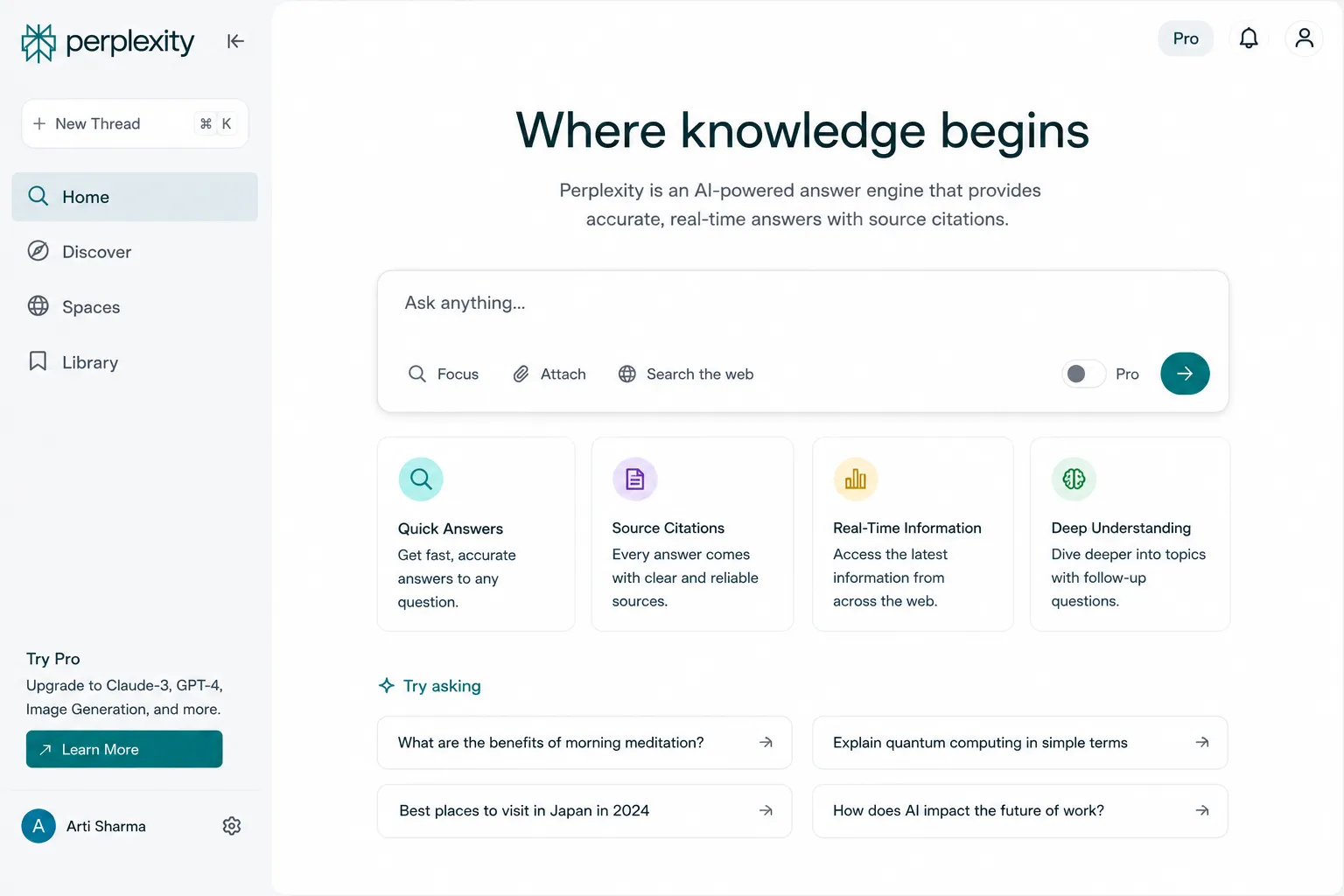Click arrow on quantum computing suggestion
1344x896 pixels.
point(1202,743)
